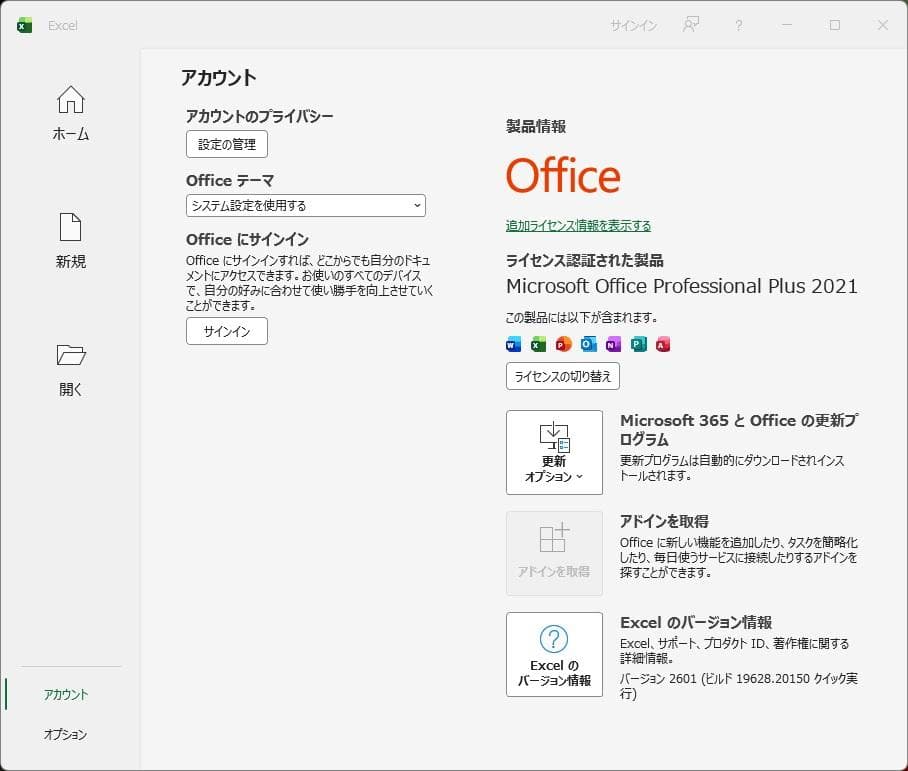Select the ホーム home icon in sidebar
The image size is (908, 771).
pos(69,100)
